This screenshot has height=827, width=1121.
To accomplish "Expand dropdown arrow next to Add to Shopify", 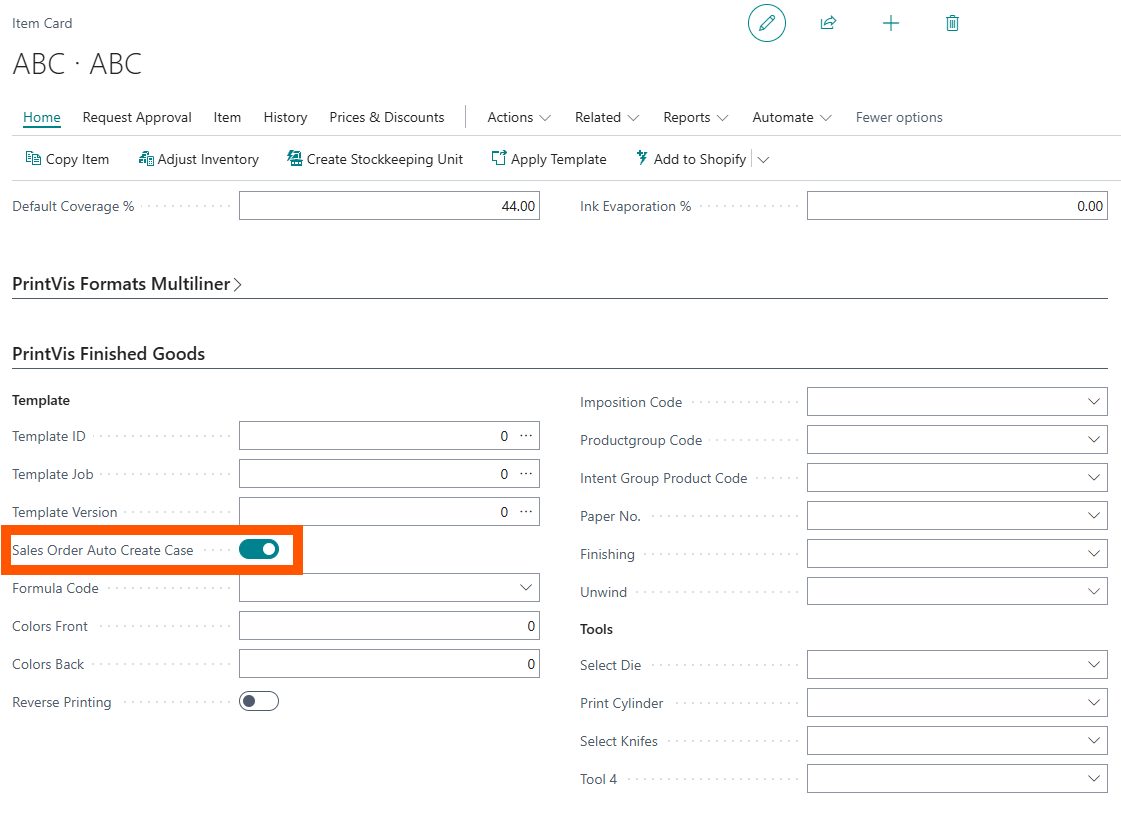I will tap(764, 159).
